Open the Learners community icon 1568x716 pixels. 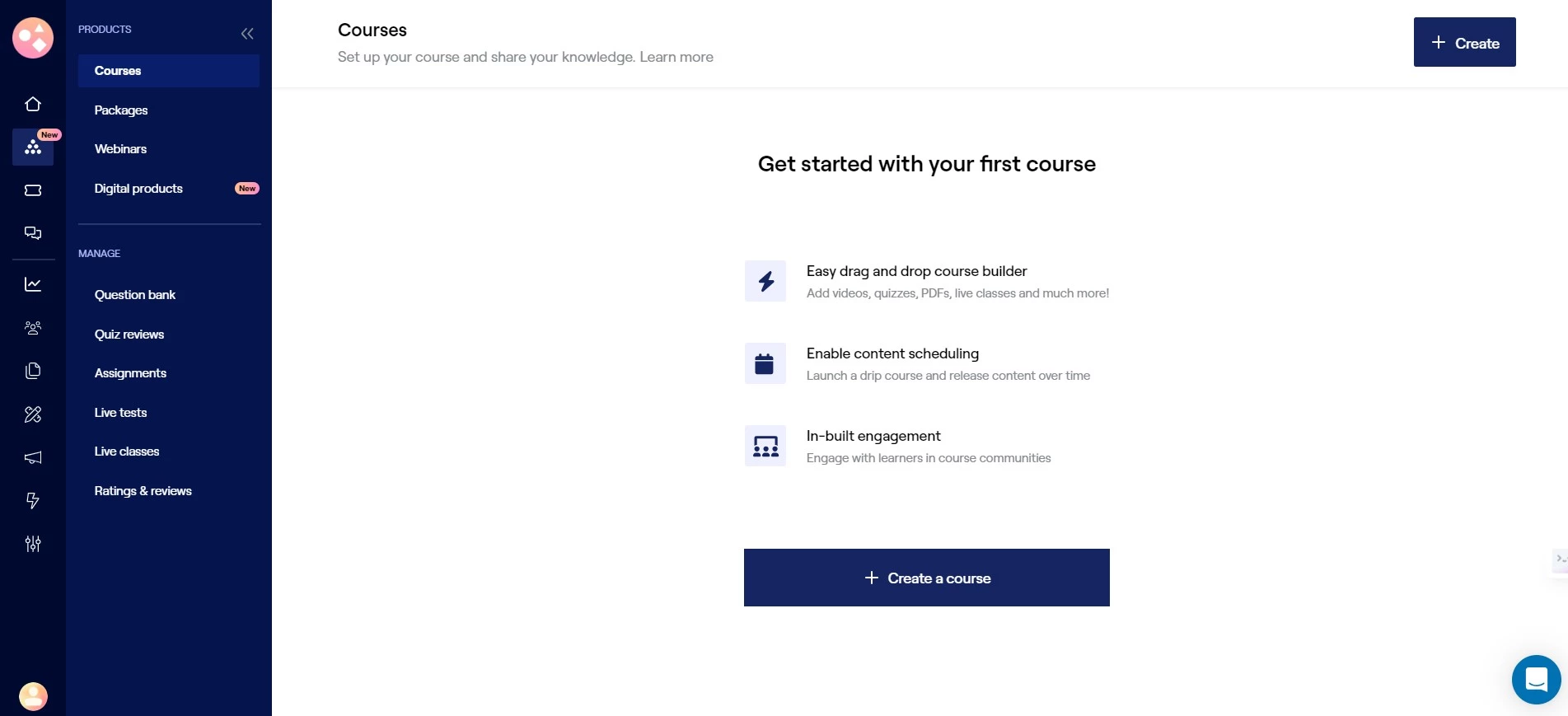tap(33, 327)
